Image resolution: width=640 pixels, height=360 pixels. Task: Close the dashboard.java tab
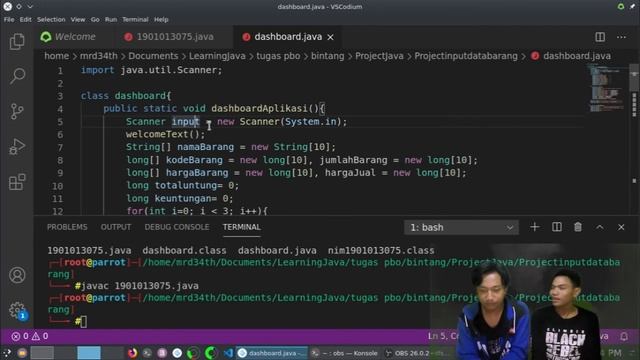coord(331,37)
